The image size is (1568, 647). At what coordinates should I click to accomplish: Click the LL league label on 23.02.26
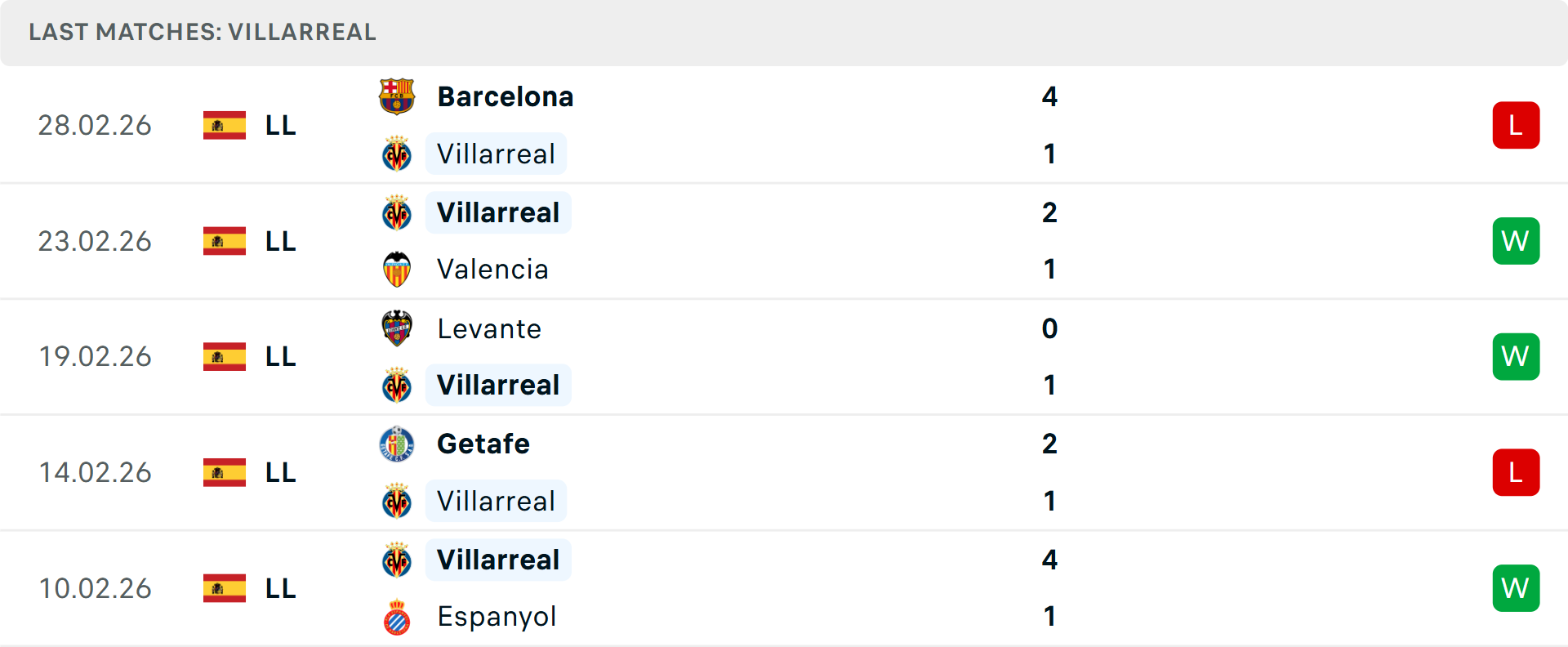280,241
